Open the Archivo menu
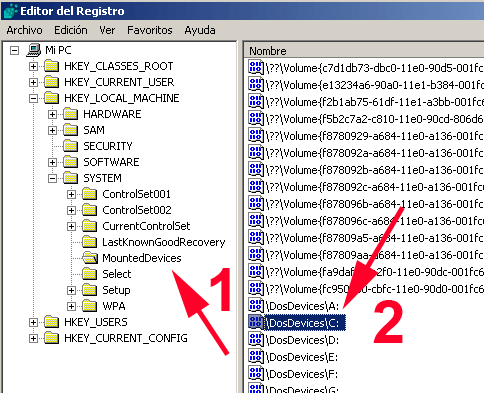 pyautogui.click(x=24, y=30)
